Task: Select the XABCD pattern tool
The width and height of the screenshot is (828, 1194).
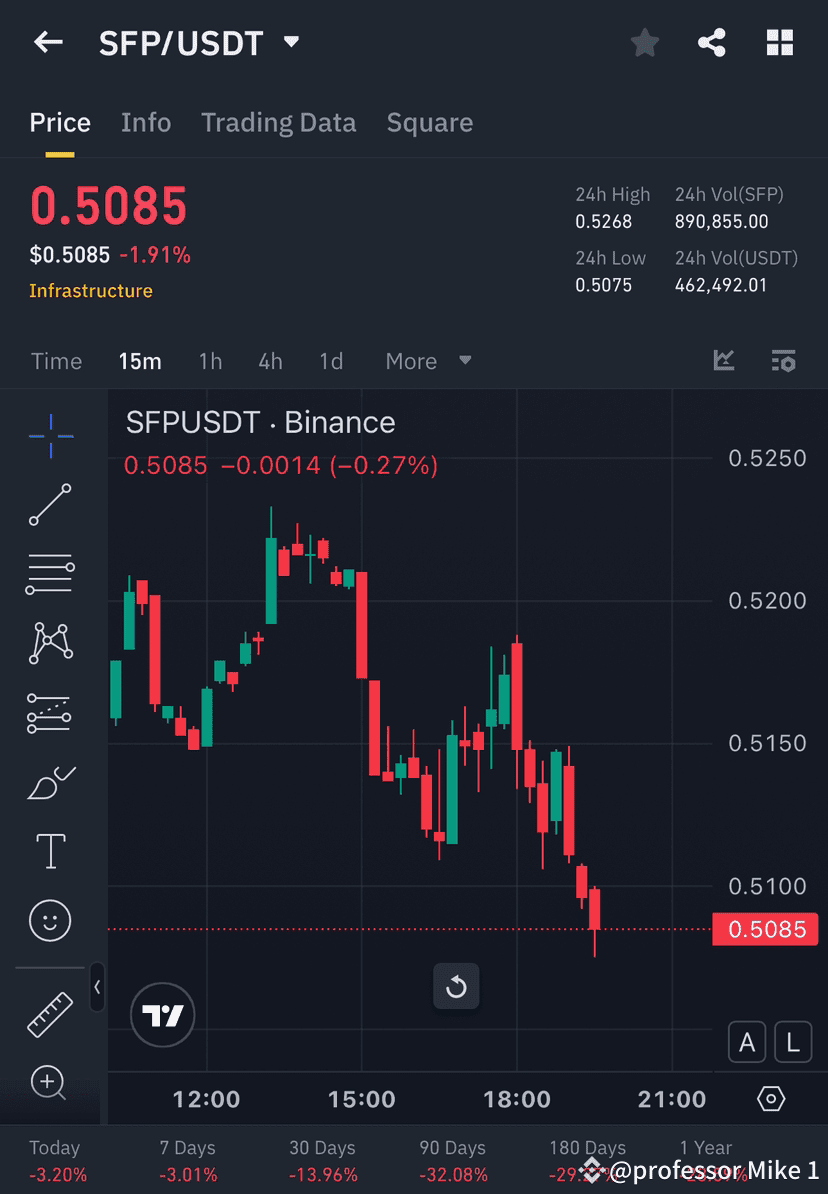Action: tap(50, 643)
